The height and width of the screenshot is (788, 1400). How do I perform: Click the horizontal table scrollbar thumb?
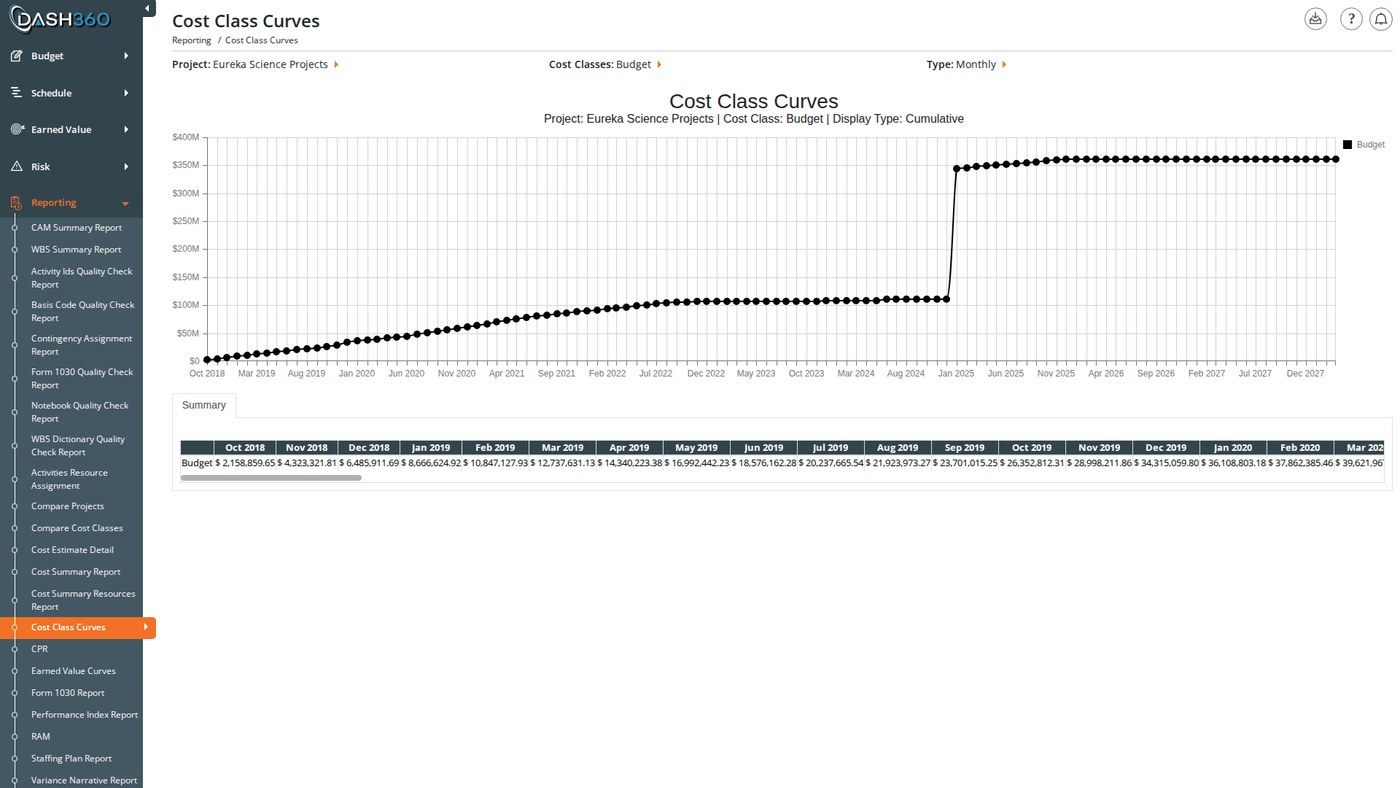(x=271, y=478)
